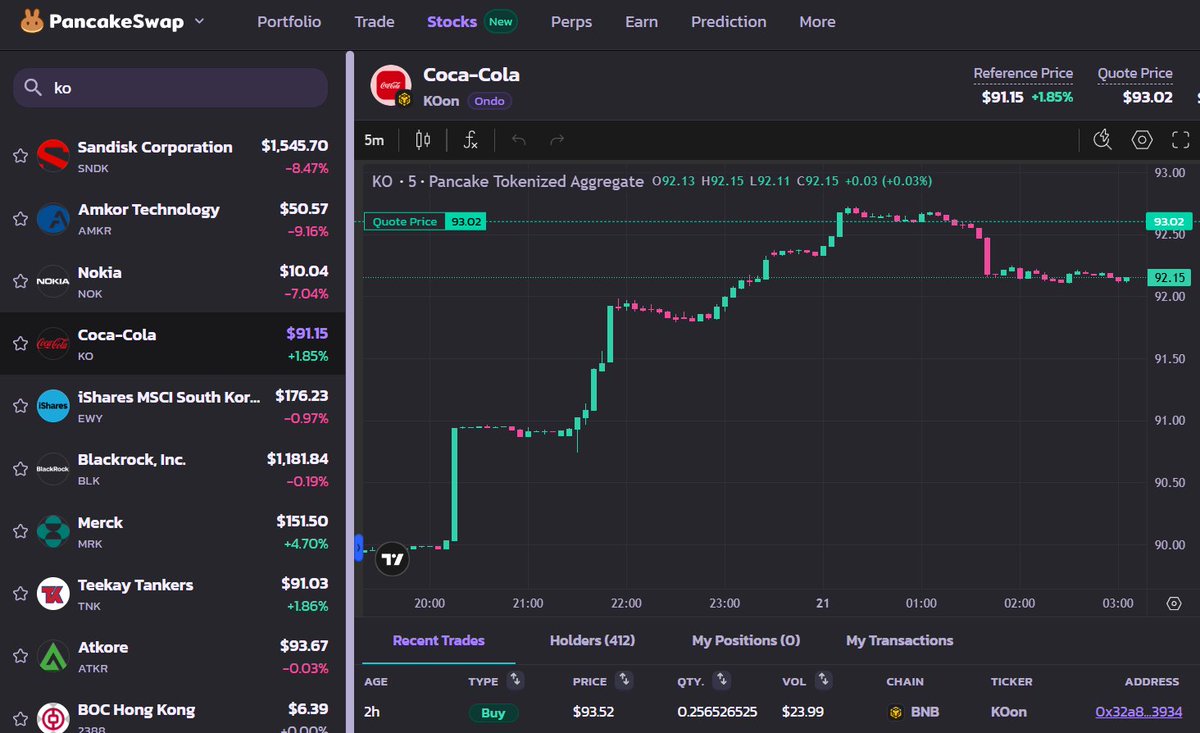
Task: Select the Merck logo
Action: coord(53,531)
